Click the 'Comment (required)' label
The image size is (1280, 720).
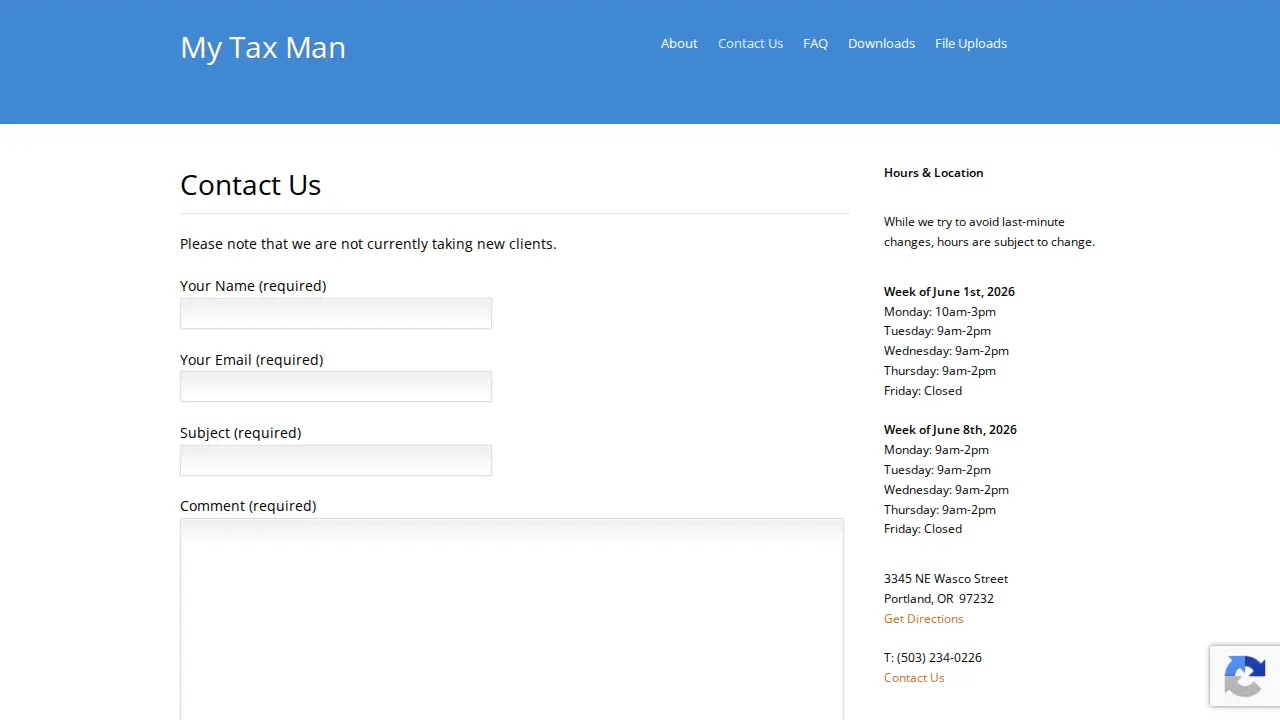(248, 505)
